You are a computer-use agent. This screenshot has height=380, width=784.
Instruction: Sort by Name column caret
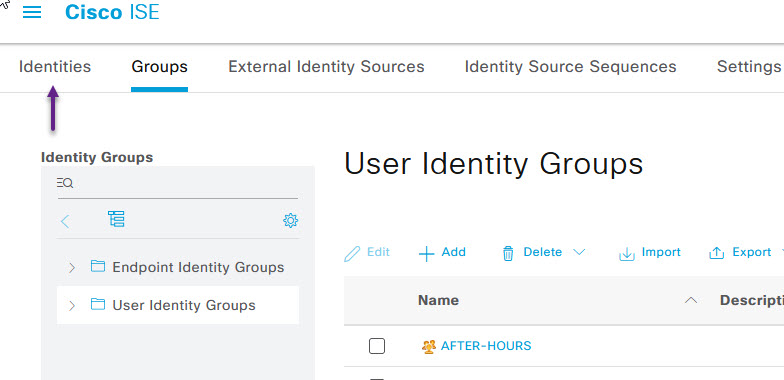(x=691, y=300)
